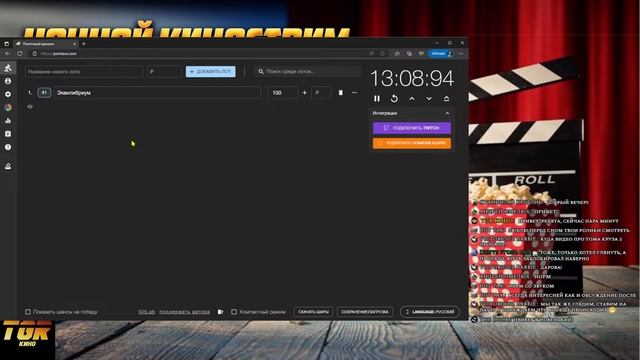The width and height of the screenshot is (640, 360).
Task: Click the download balls button
Action: [313, 312]
